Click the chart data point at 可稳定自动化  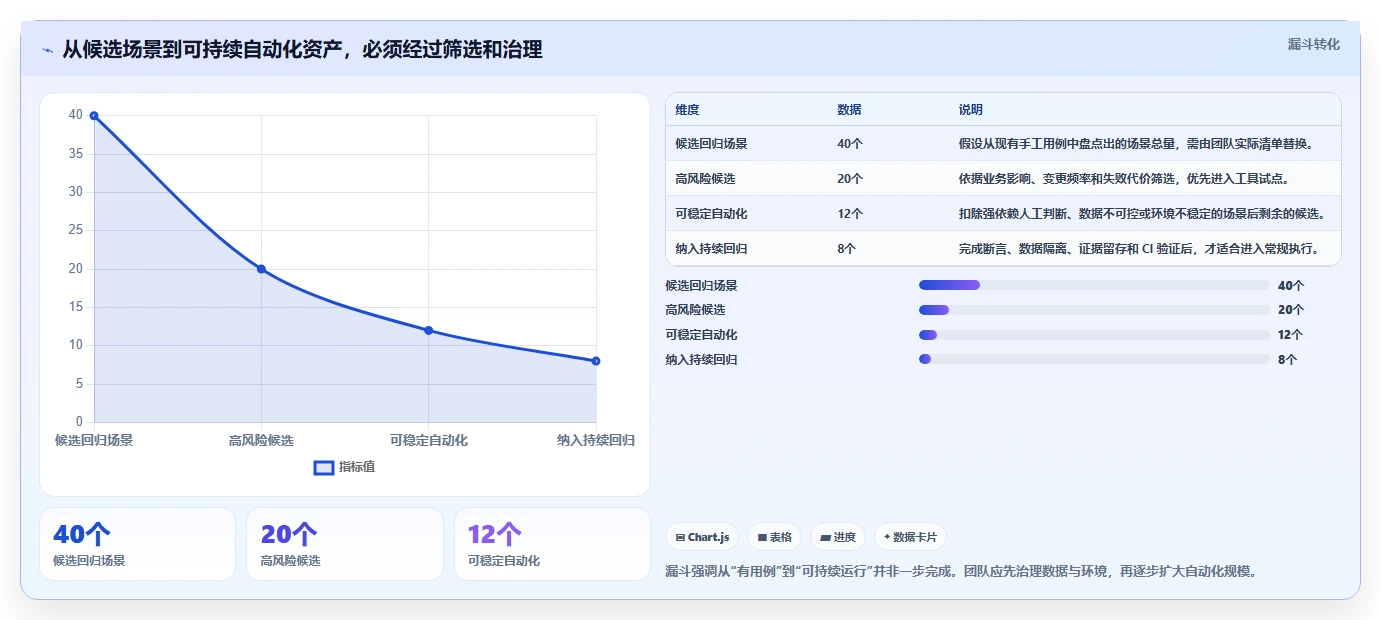pos(428,330)
